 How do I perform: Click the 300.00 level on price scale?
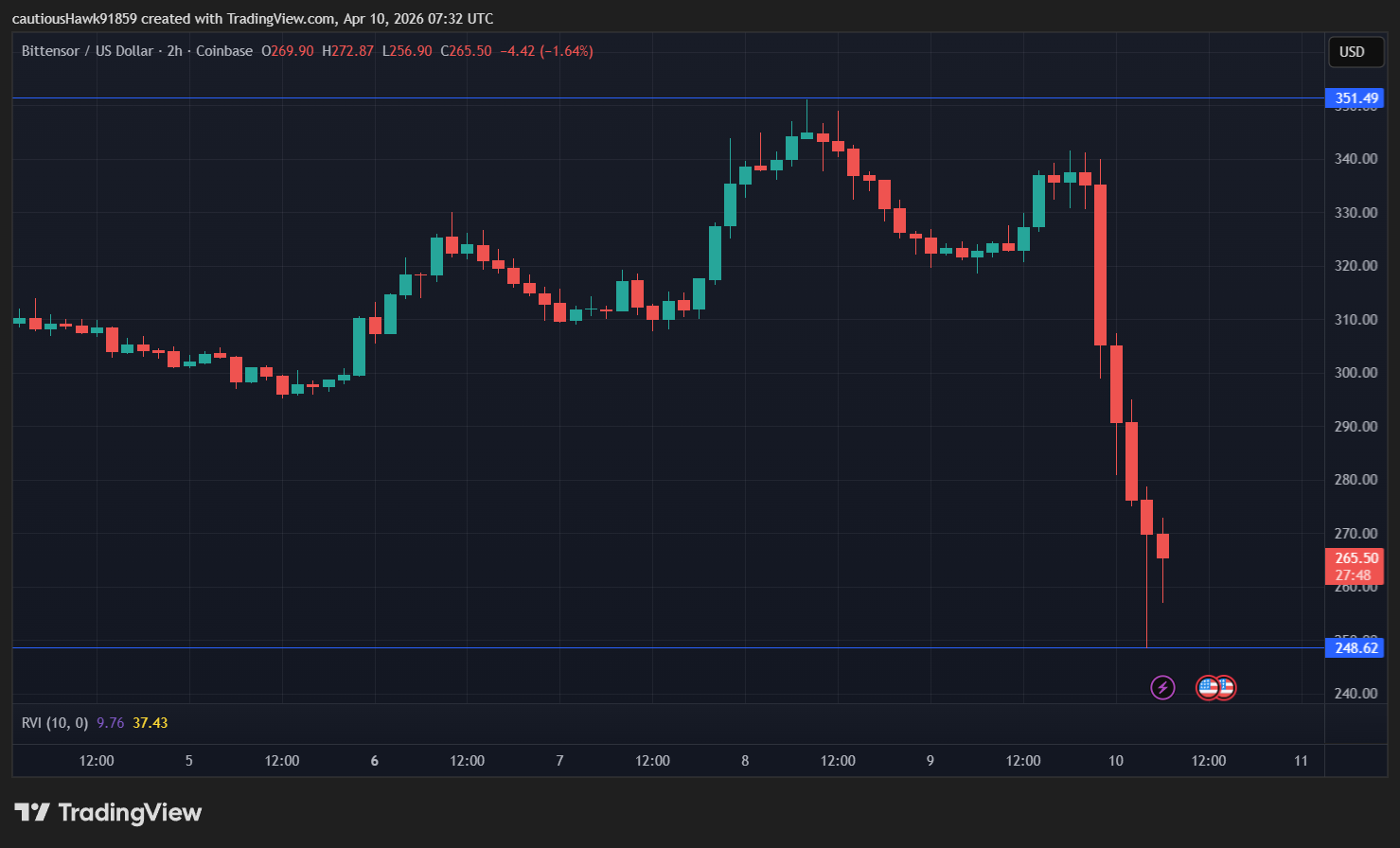[x=1356, y=373]
